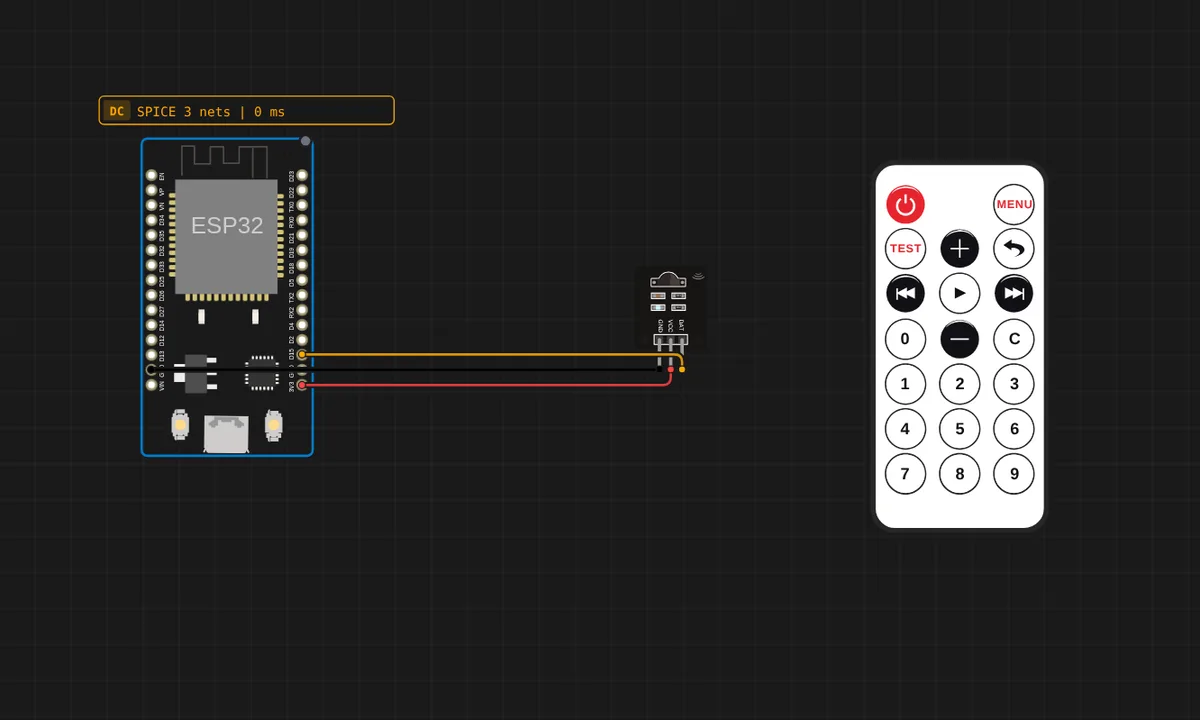The image size is (1200, 720).
Task: Click the VIN pin on the ESP32
Action: [151, 384]
